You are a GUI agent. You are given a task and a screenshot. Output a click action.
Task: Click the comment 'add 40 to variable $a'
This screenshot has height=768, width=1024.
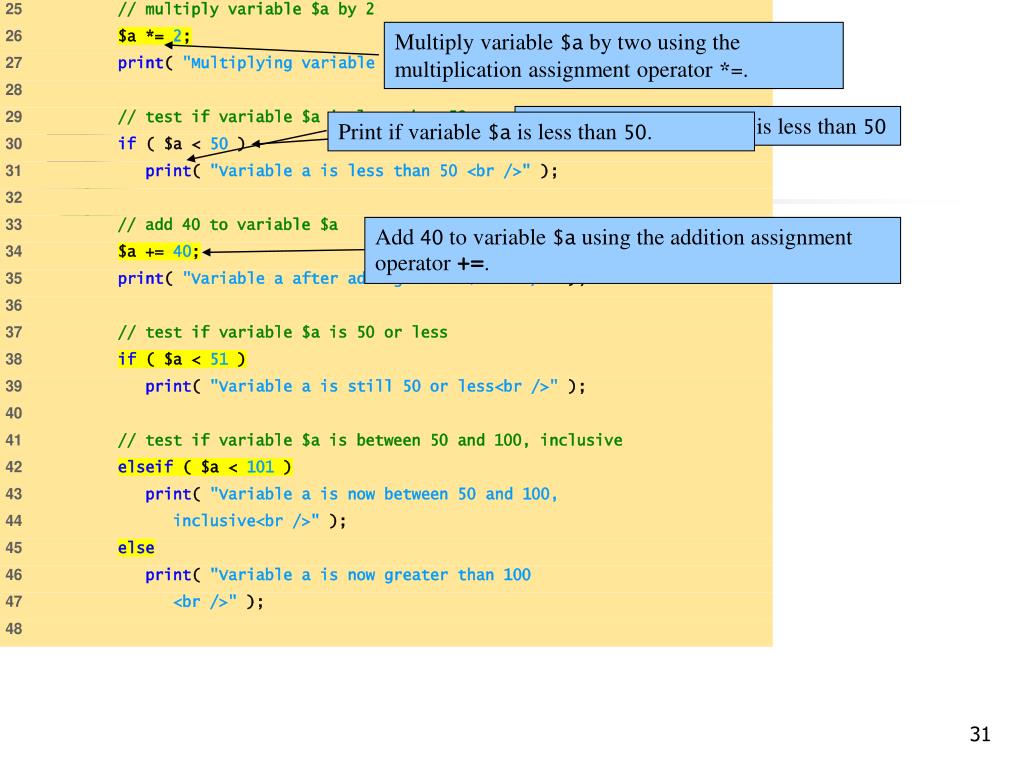pos(228,225)
